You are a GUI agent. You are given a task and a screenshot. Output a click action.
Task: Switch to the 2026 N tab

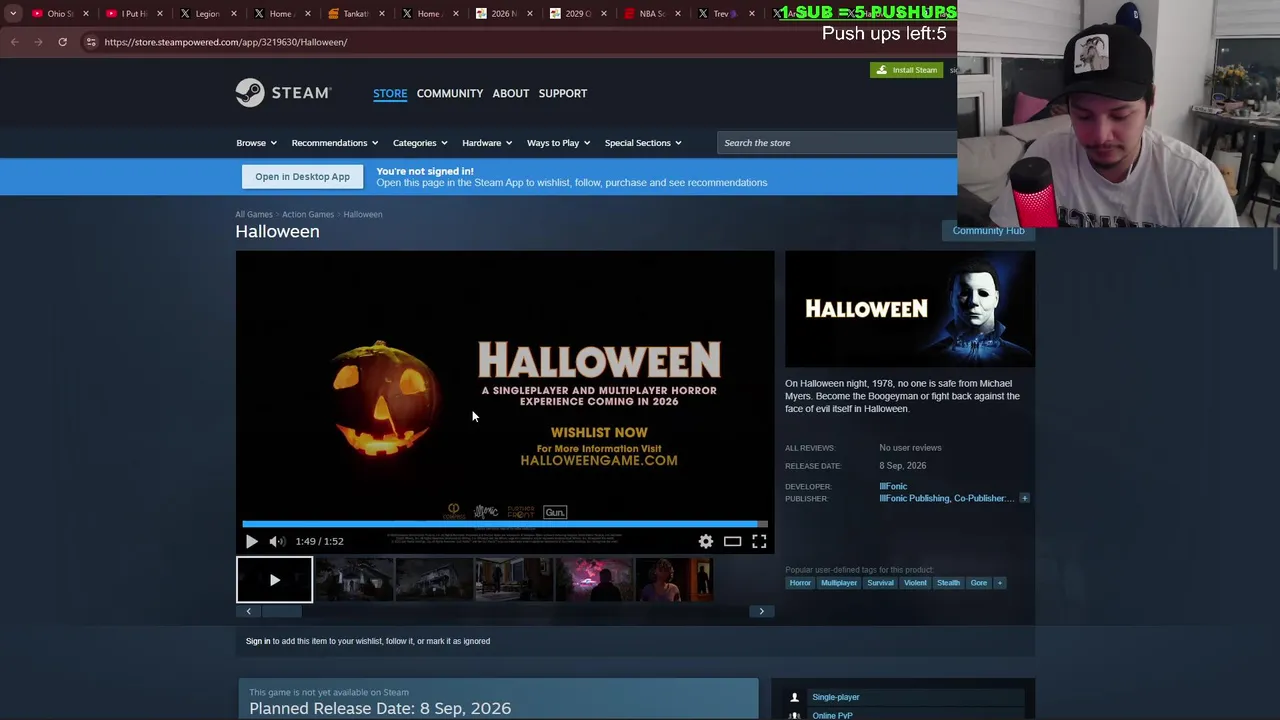[x=503, y=14]
